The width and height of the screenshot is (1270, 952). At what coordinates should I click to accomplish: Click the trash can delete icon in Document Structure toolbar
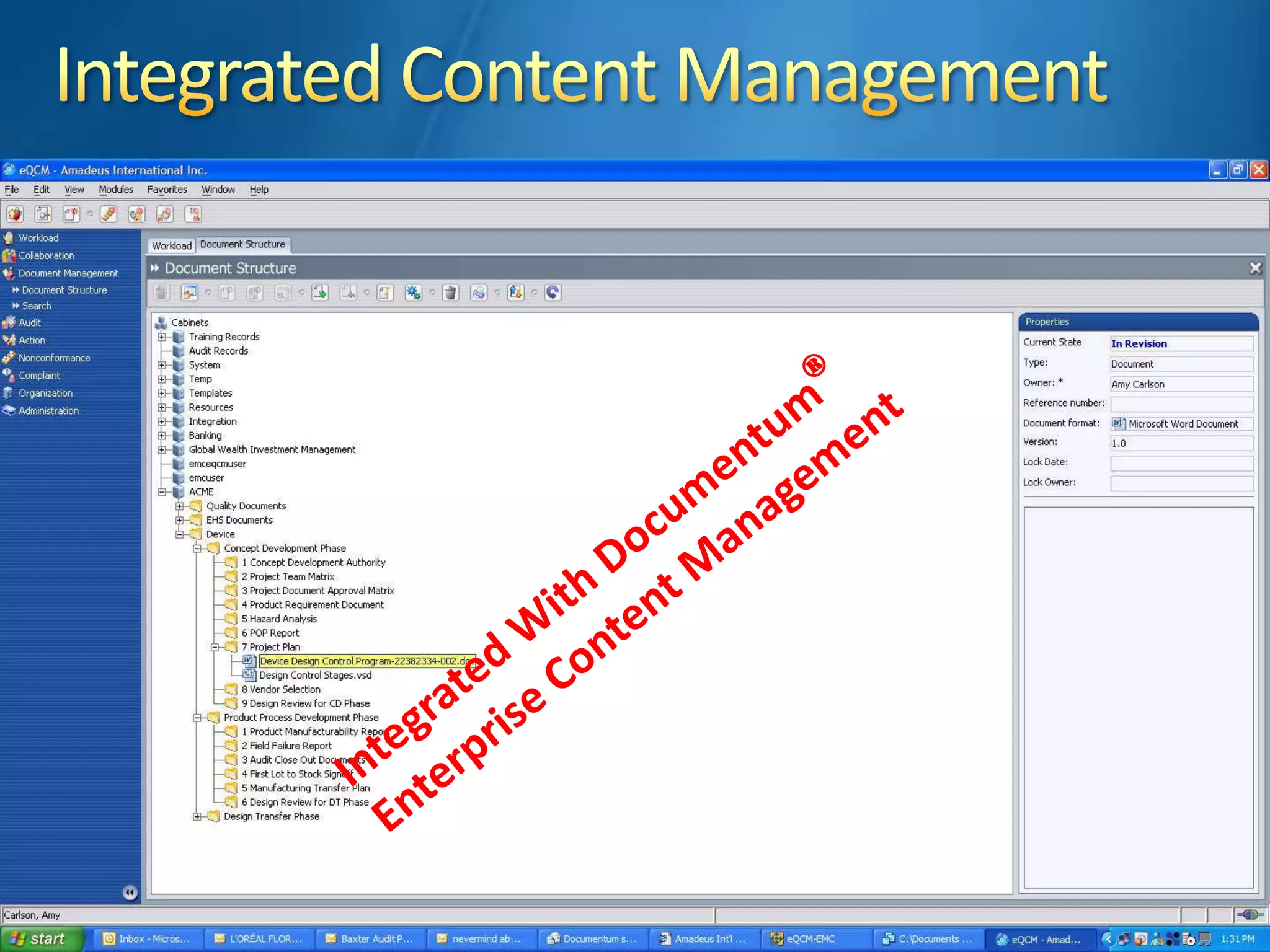(x=450, y=293)
